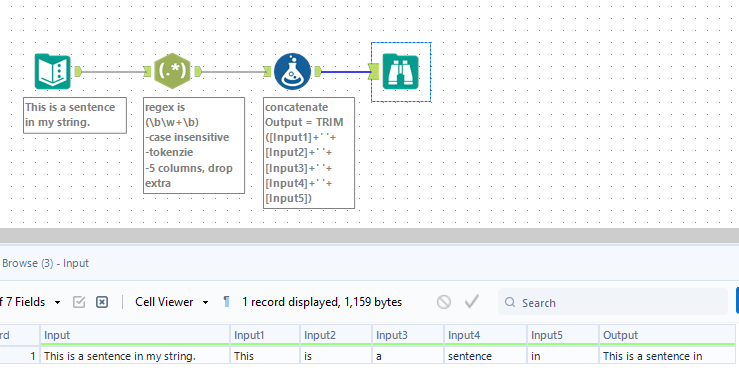Click '1 record displayed, 1,159 bytes' status text
Image resolution: width=739 pixels, height=390 pixels.
pos(322,302)
